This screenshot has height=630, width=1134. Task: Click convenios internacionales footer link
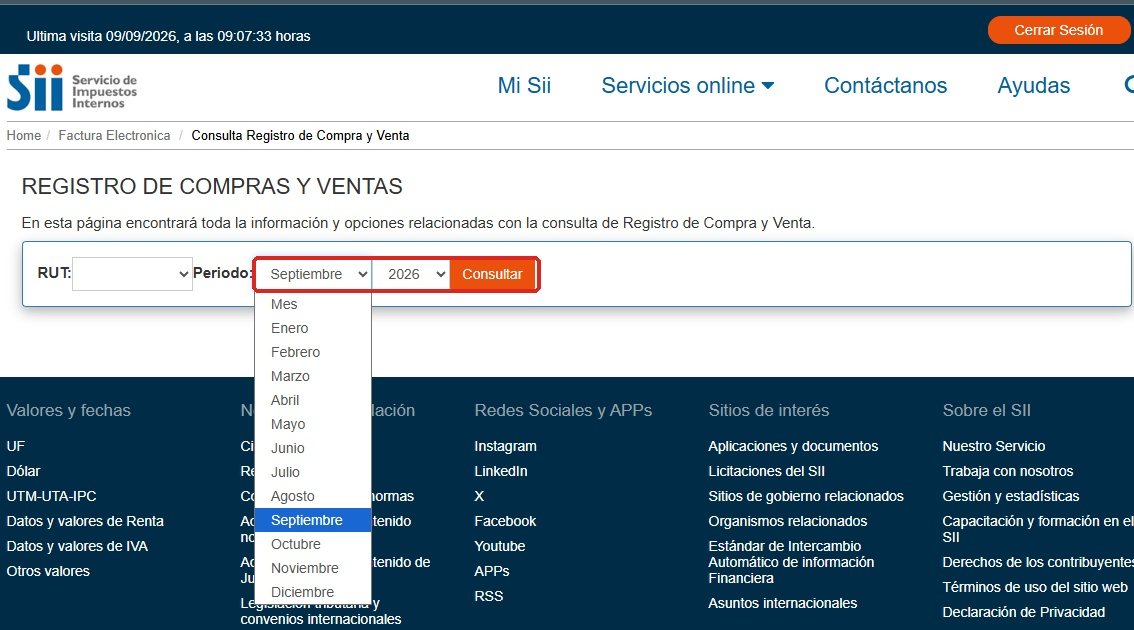(320, 619)
